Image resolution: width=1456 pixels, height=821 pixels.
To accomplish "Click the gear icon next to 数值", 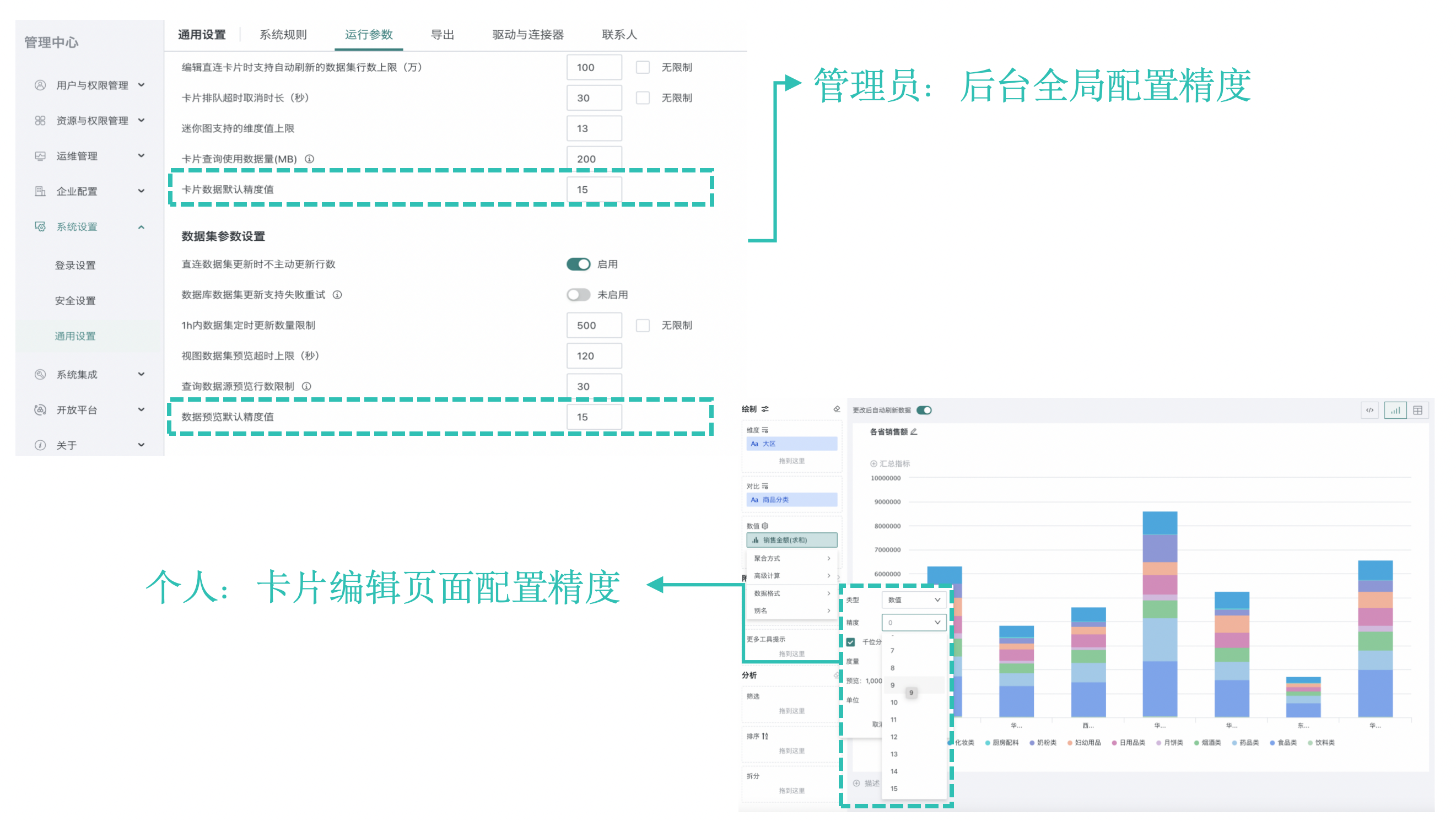I will point(765,526).
